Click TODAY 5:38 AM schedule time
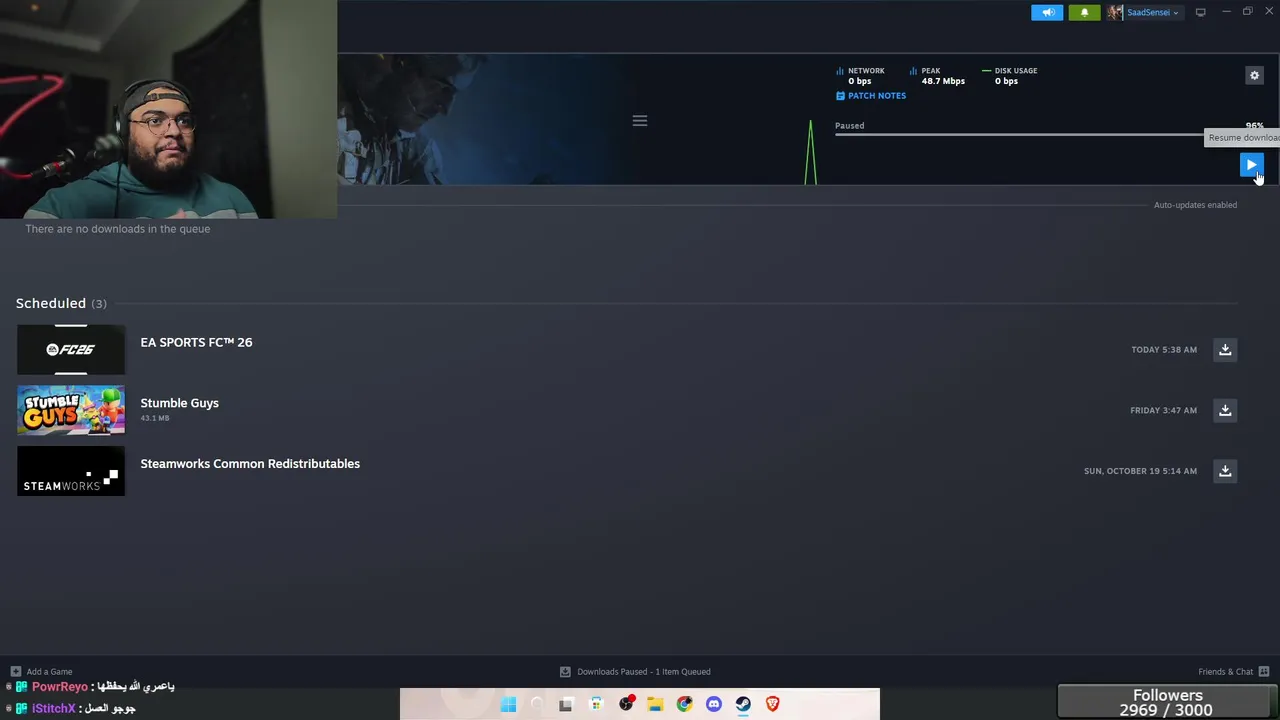The width and height of the screenshot is (1280, 720). pos(1164,350)
